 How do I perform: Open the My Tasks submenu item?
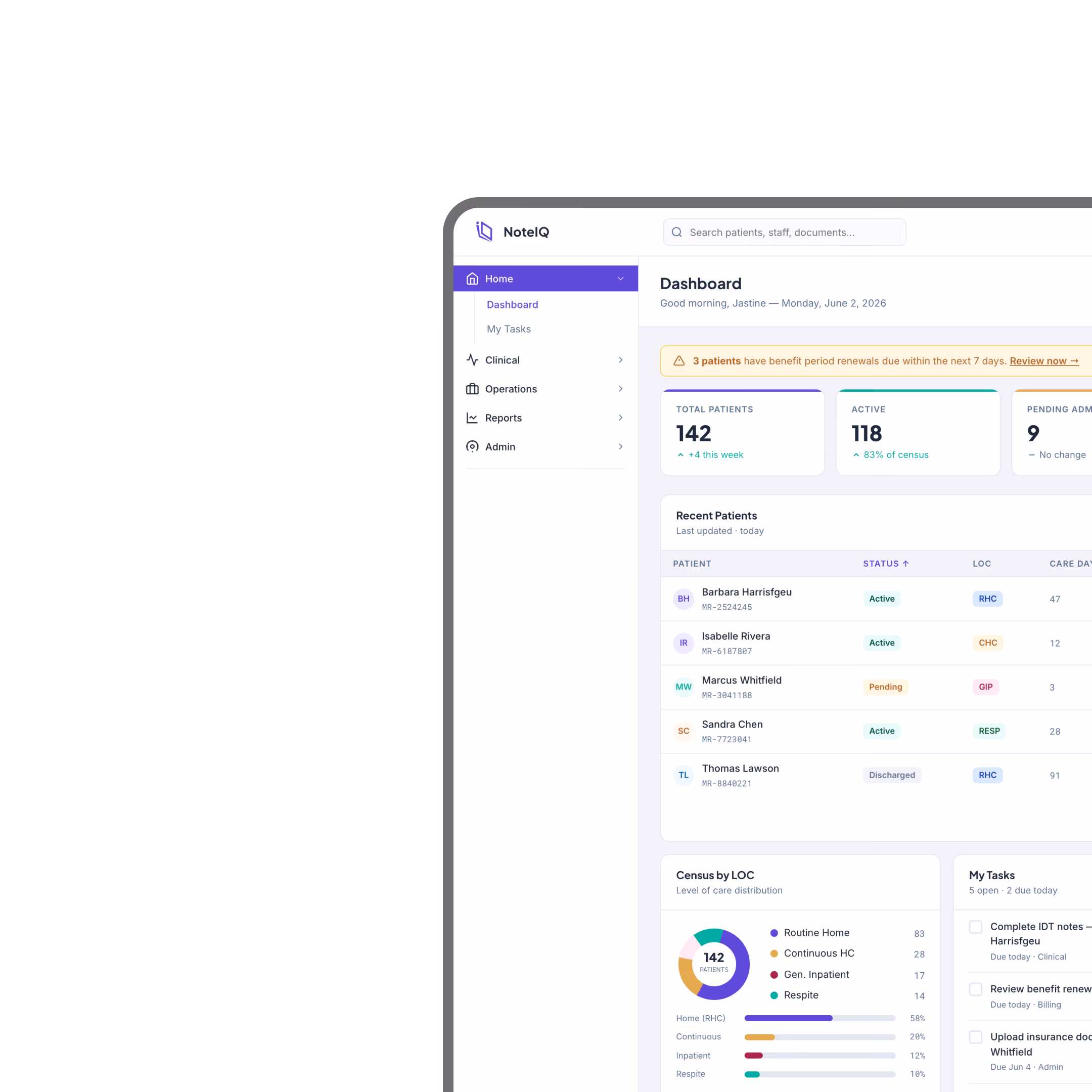pyautogui.click(x=509, y=329)
